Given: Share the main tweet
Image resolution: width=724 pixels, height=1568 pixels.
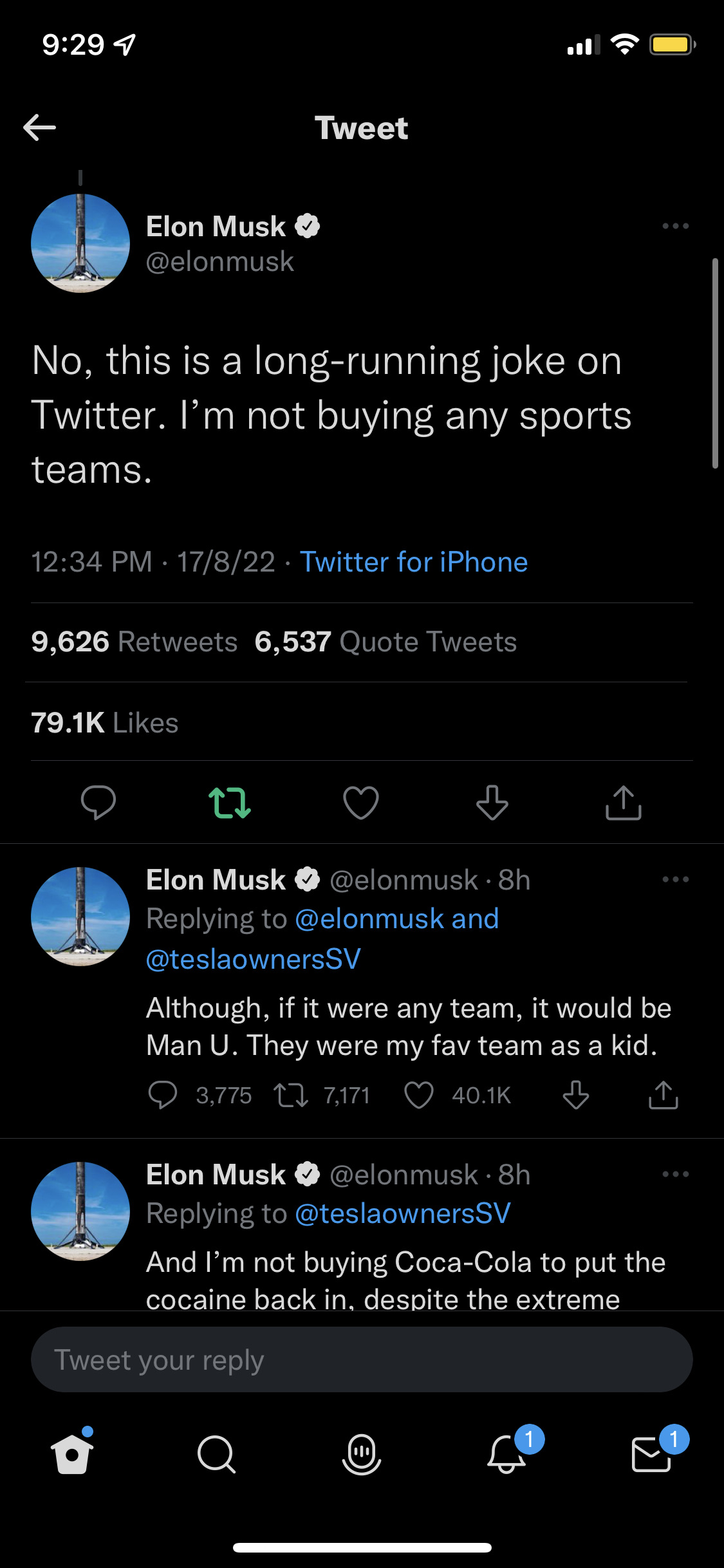Looking at the screenshot, I should tap(623, 803).
